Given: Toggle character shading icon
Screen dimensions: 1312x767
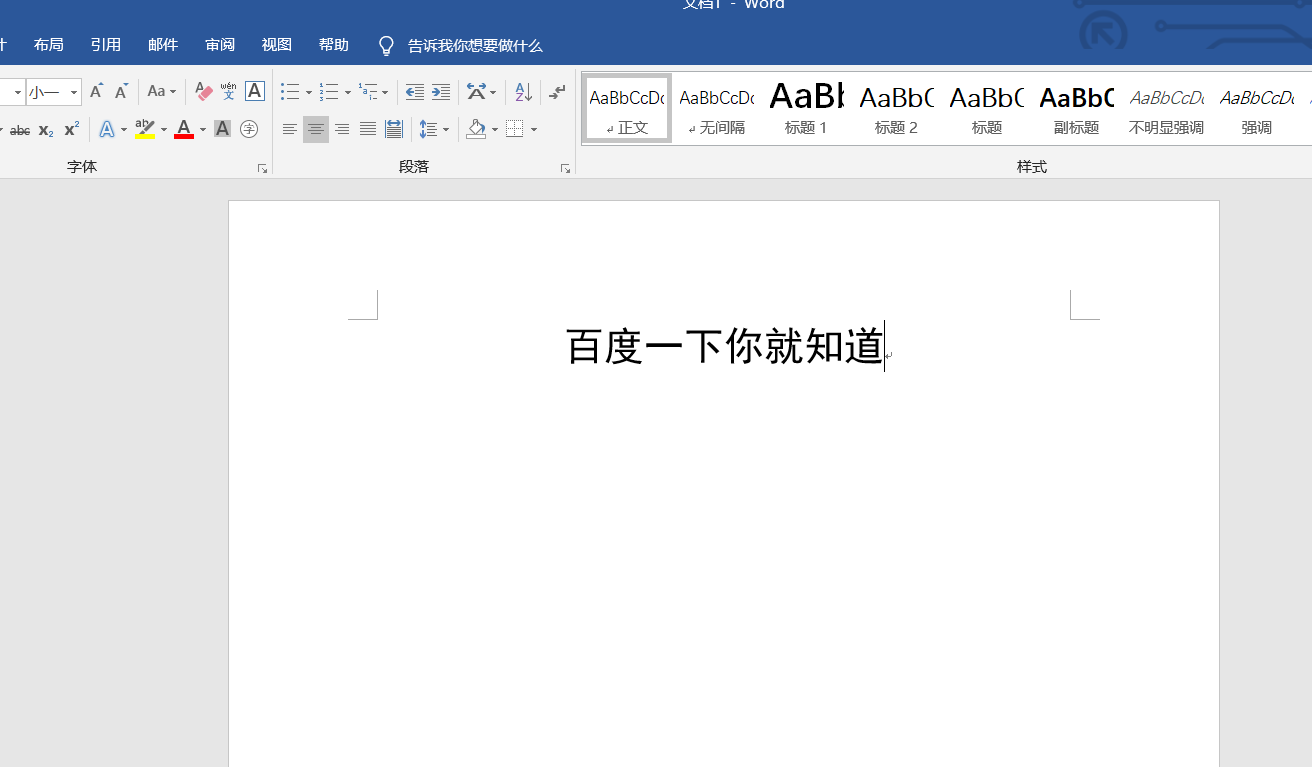Looking at the screenshot, I should (x=223, y=129).
